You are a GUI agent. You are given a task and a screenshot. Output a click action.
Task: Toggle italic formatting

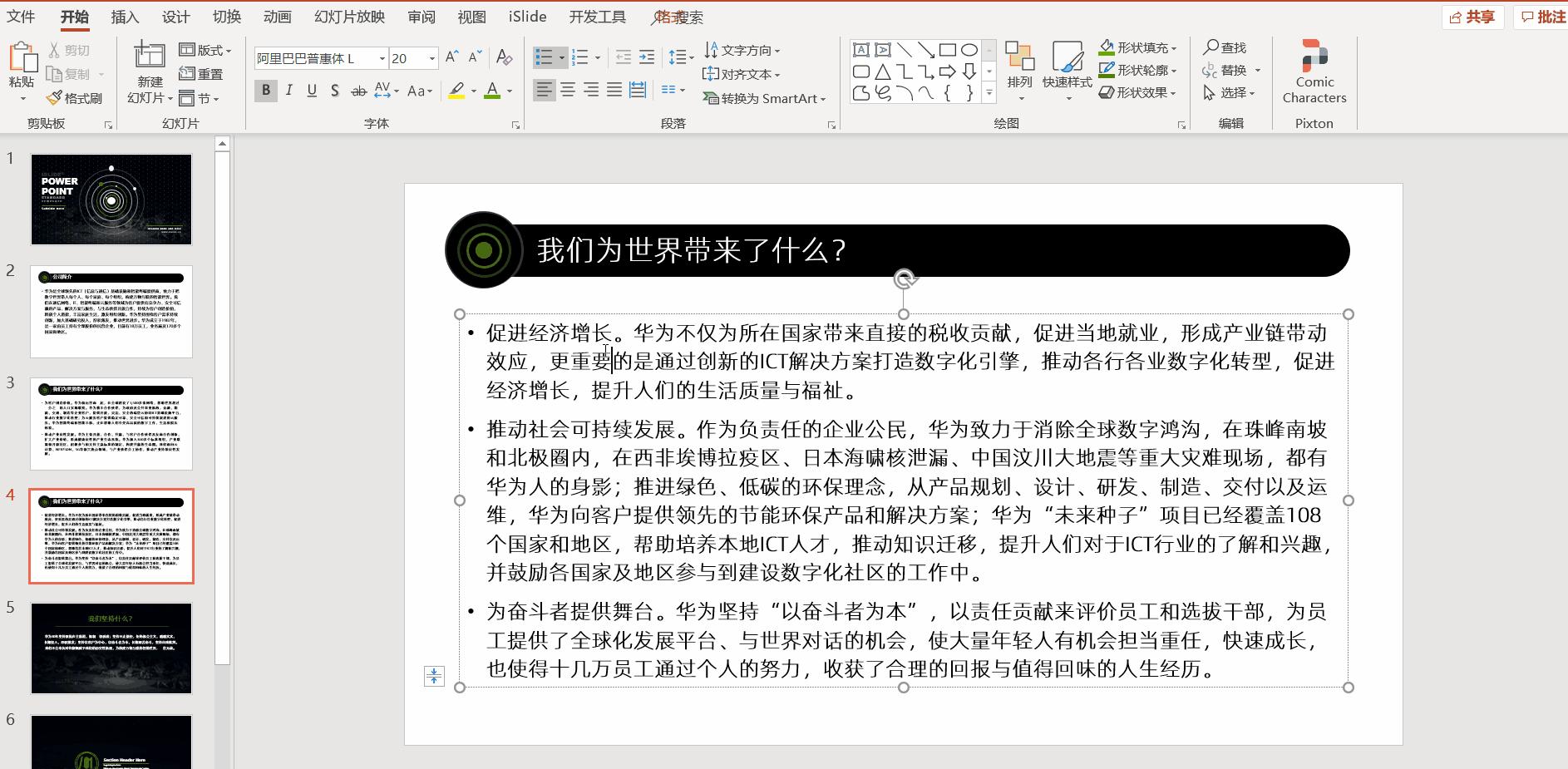coord(288,91)
